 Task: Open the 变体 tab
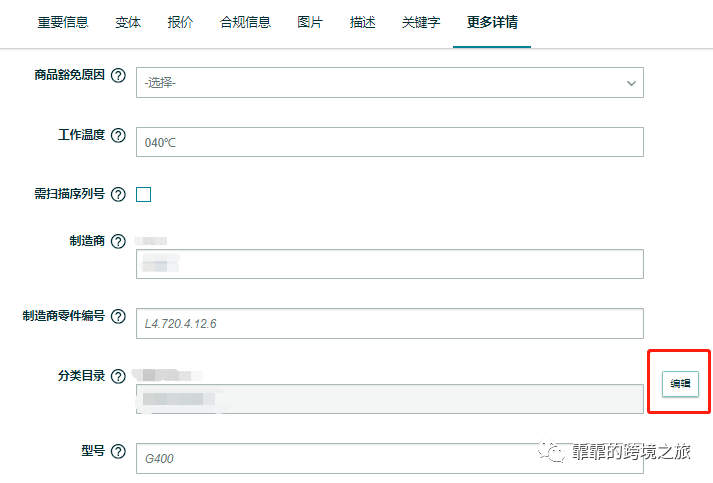[x=128, y=22]
